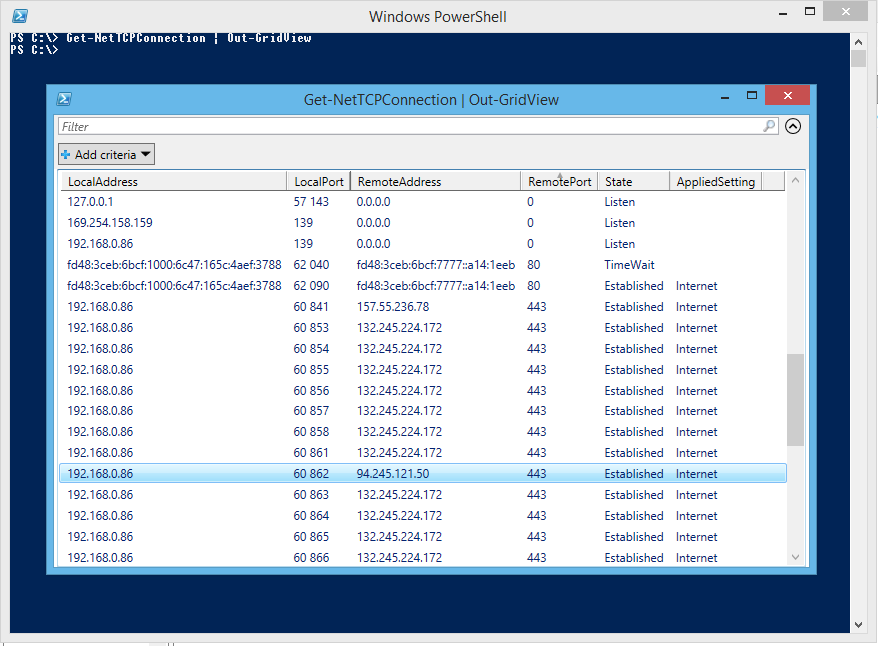The image size is (878, 646).
Task: Click the PowerShell icon in main window title bar
Action: pyautogui.click(x=19, y=16)
